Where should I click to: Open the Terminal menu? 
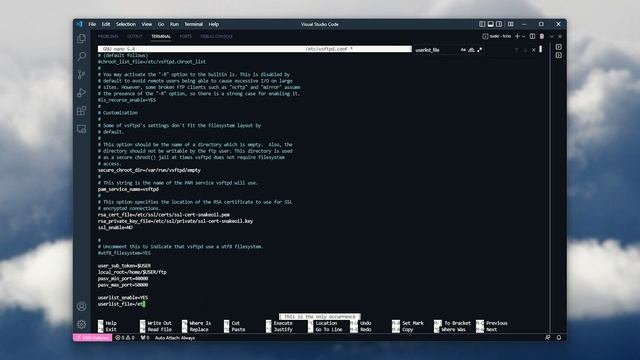(x=193, y=24)
